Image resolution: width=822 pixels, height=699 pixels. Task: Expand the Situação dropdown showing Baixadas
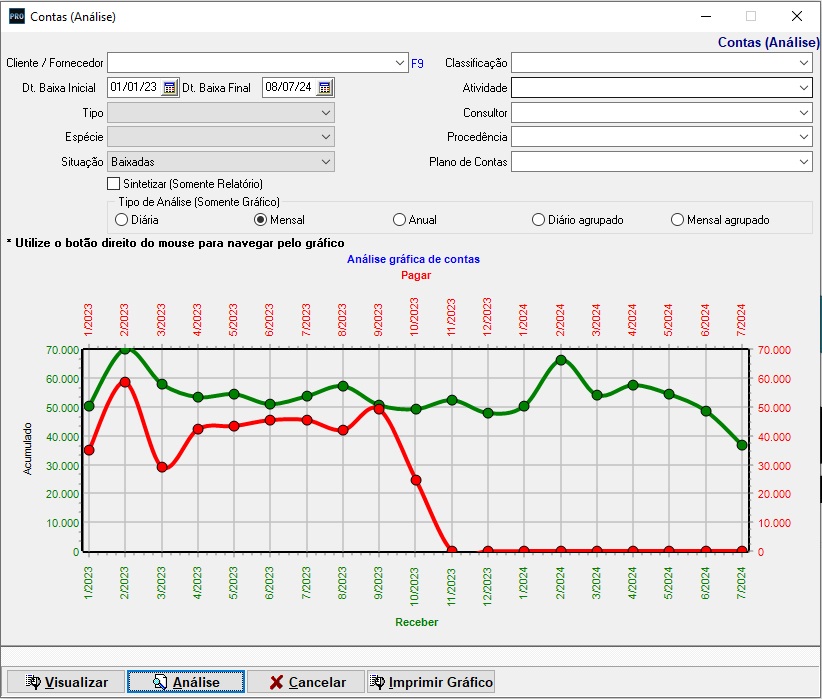pyautogui.click(x=326, y=162)
